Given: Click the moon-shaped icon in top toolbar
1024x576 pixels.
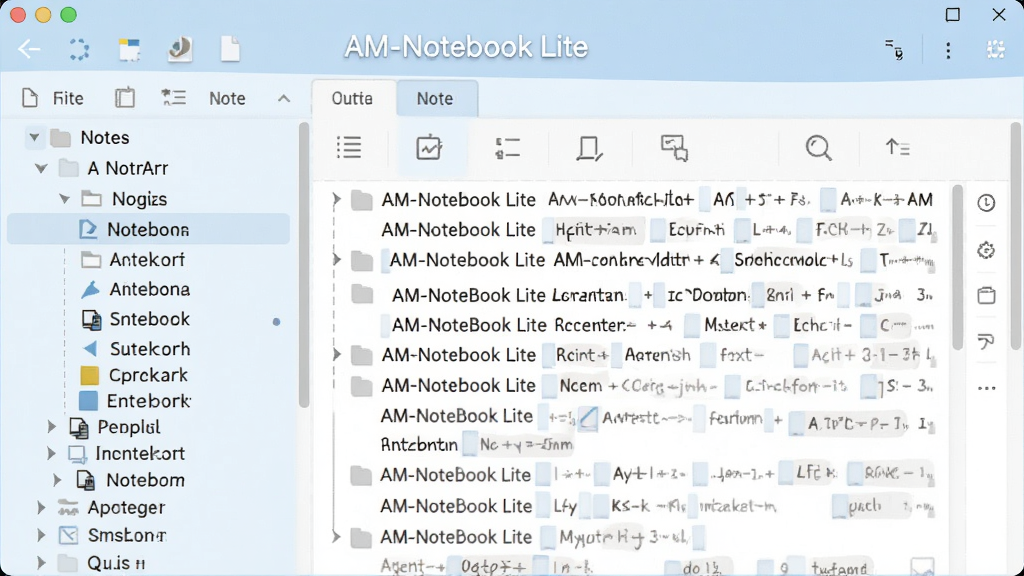Looking at the screenshot, I should 180,50.
